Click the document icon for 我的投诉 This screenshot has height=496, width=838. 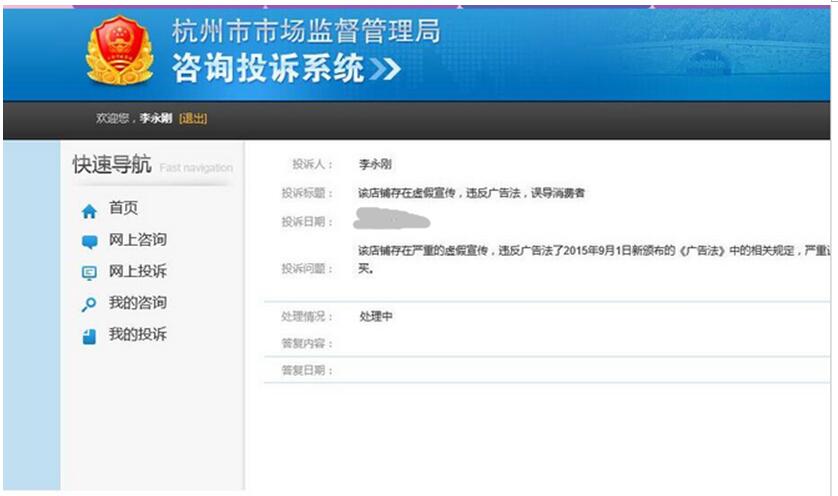pyautogui.click(x=89, y=337)
